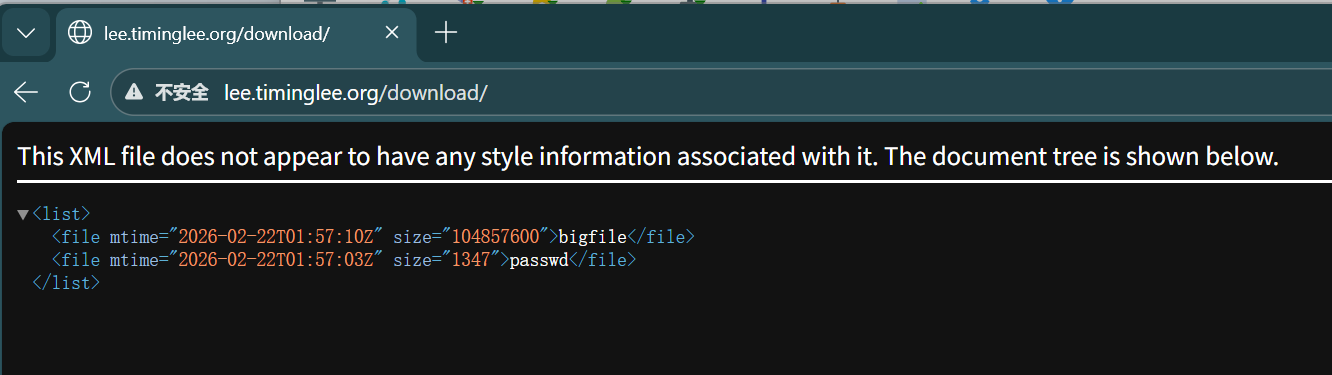Image resolution: width=1332 pixels, height=375 pixels.
Task: Reload the page with refresh icon
Action: (79, 93)
